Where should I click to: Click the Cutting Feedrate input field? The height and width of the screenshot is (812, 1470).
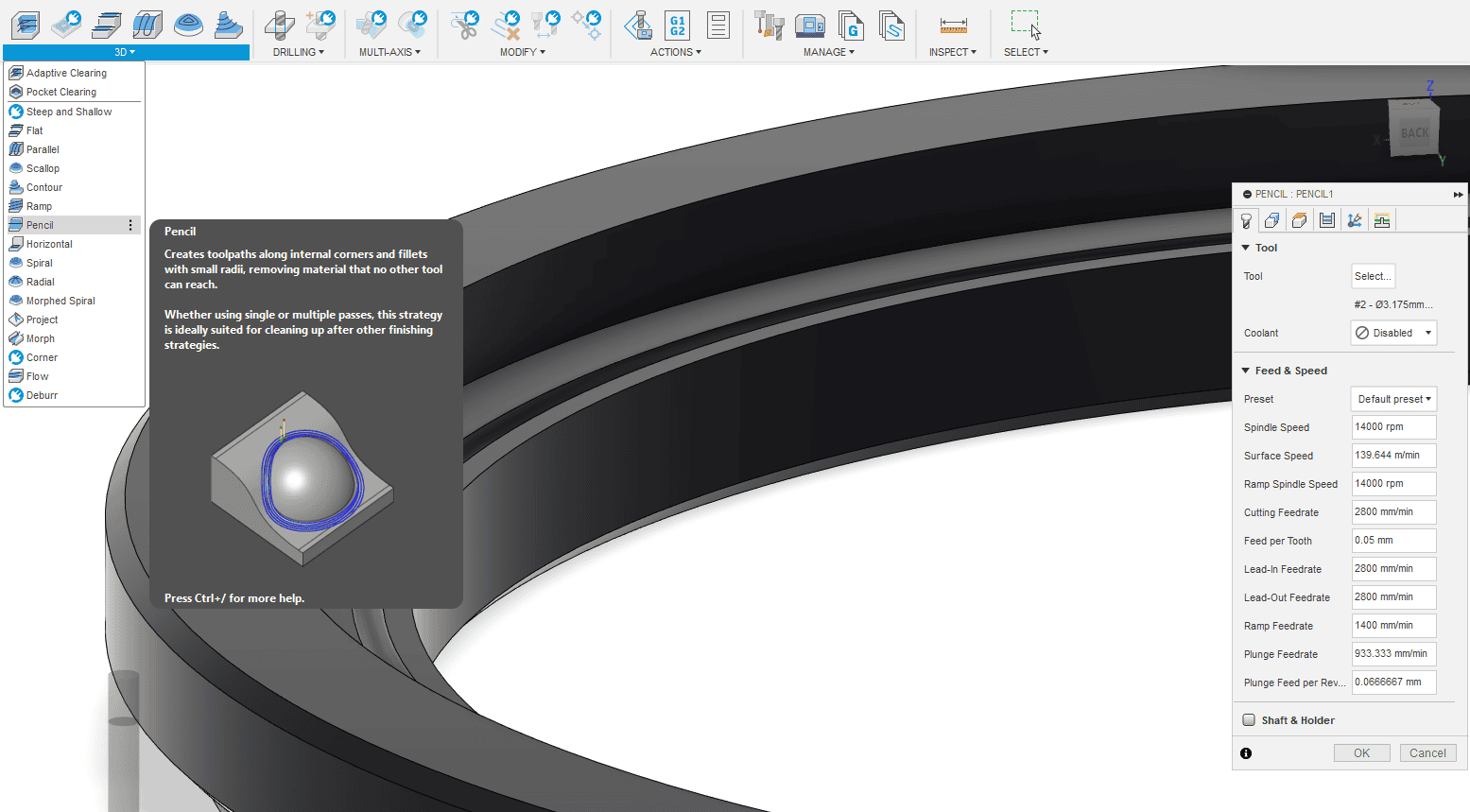[1393, 512]
